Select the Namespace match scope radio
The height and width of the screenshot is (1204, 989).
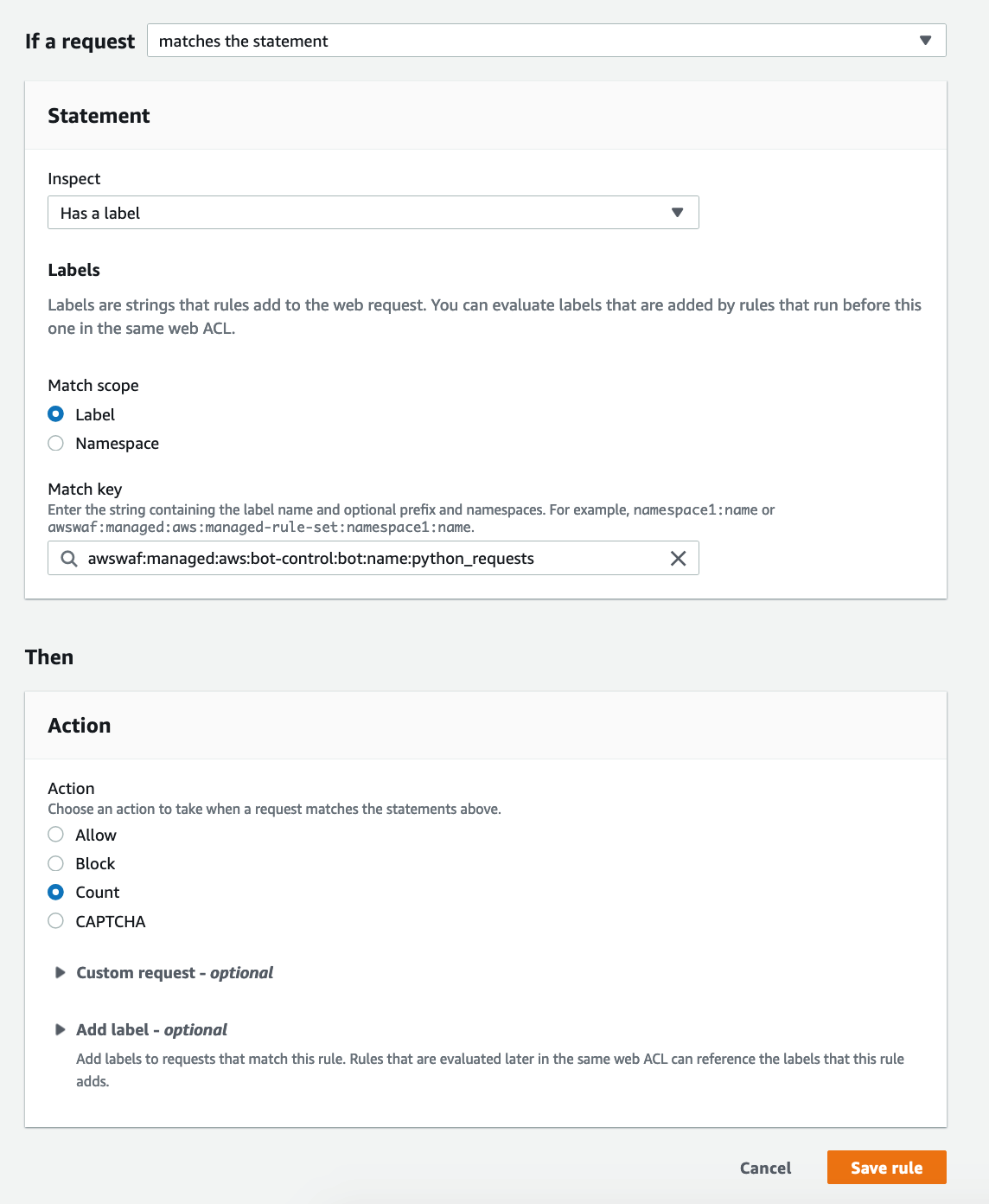[56, 443]
